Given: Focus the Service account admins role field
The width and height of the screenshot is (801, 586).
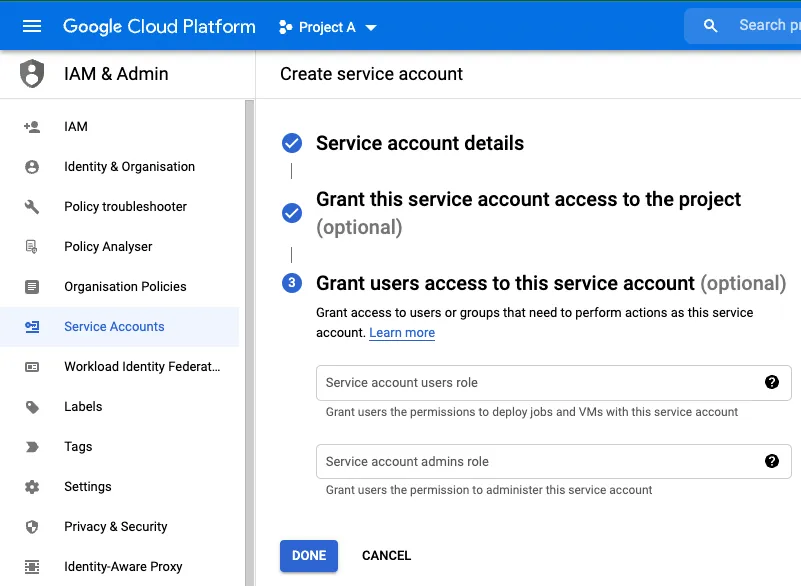Looking at the screenshot, I should point(554,461).
